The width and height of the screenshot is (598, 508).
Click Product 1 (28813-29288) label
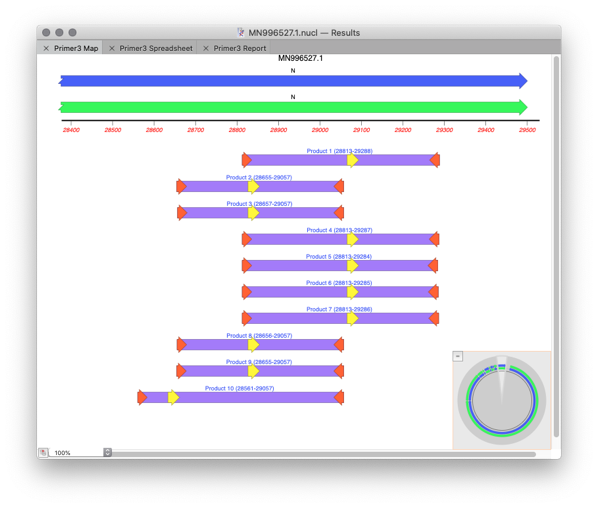click(339, 151)
